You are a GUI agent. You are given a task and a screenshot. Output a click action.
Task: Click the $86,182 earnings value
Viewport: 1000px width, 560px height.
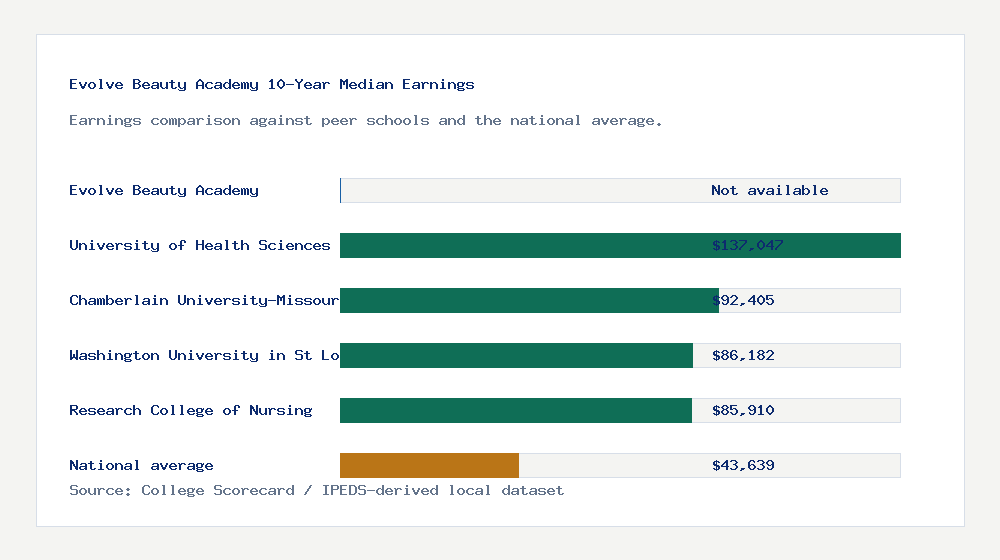tap(743, 355)
